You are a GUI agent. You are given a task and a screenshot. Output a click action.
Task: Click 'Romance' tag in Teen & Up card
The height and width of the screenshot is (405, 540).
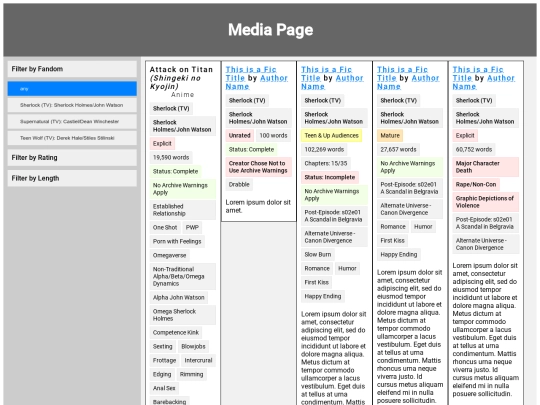(x=317, y=268)
